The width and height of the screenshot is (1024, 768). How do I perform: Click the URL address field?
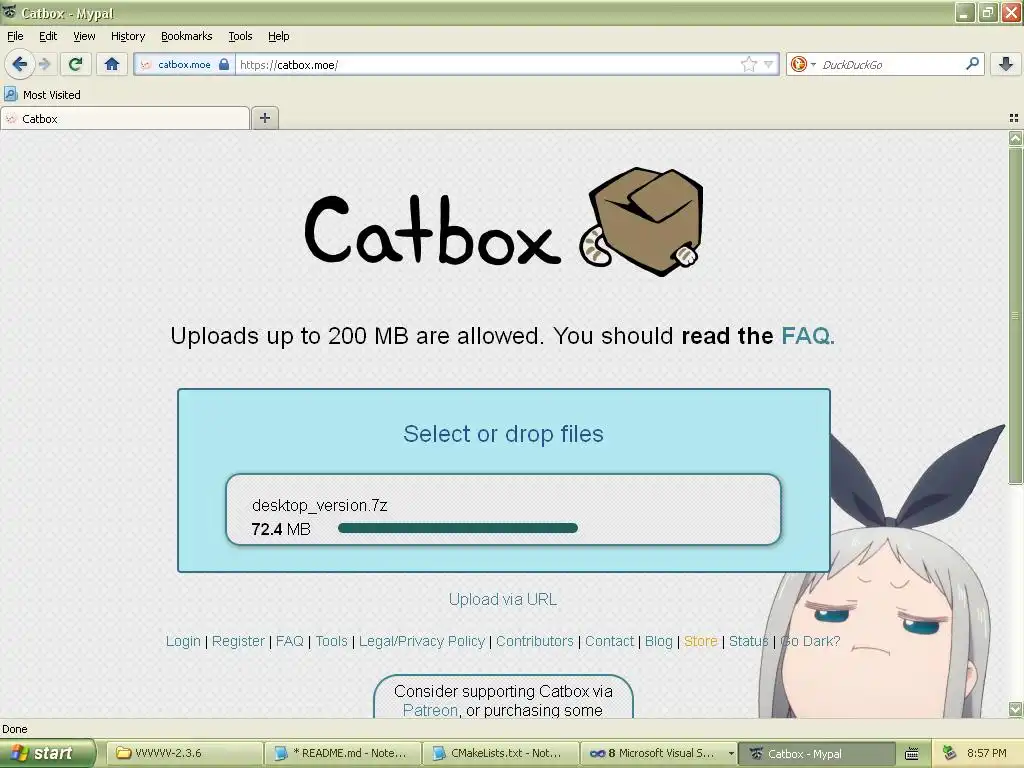coord(487,65)
